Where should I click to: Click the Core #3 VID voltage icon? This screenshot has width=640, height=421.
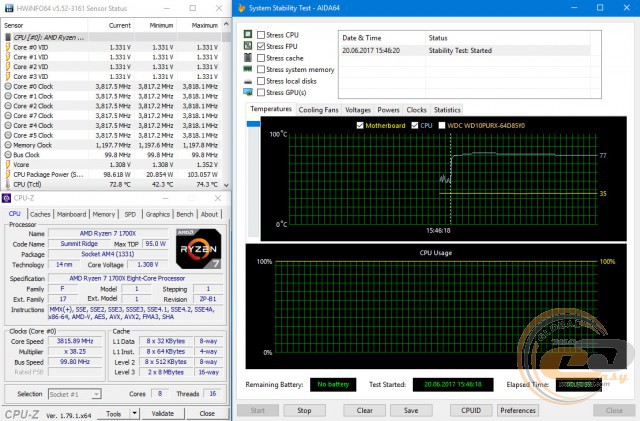point(8,76)
